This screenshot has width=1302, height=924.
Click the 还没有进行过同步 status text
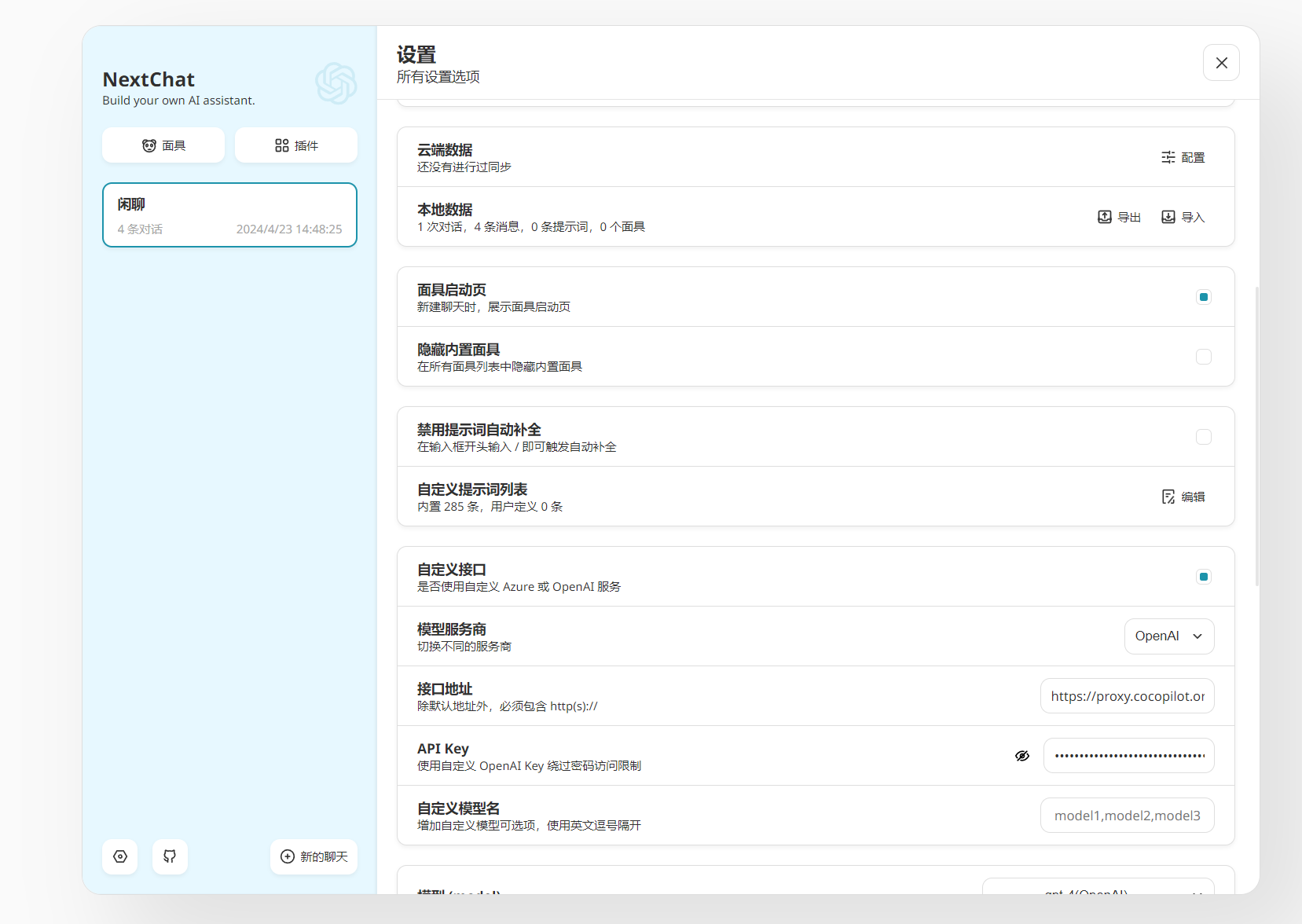click(464, 167)
